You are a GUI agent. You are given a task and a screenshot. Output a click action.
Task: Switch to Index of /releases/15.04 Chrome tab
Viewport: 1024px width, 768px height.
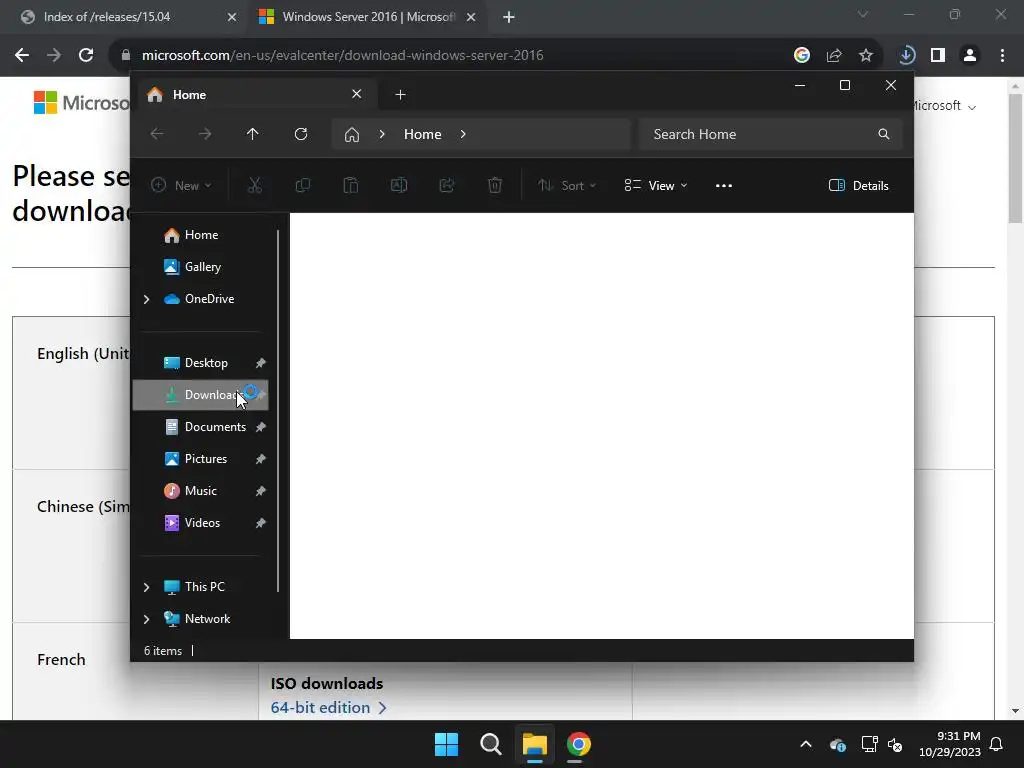pos(127,17)
